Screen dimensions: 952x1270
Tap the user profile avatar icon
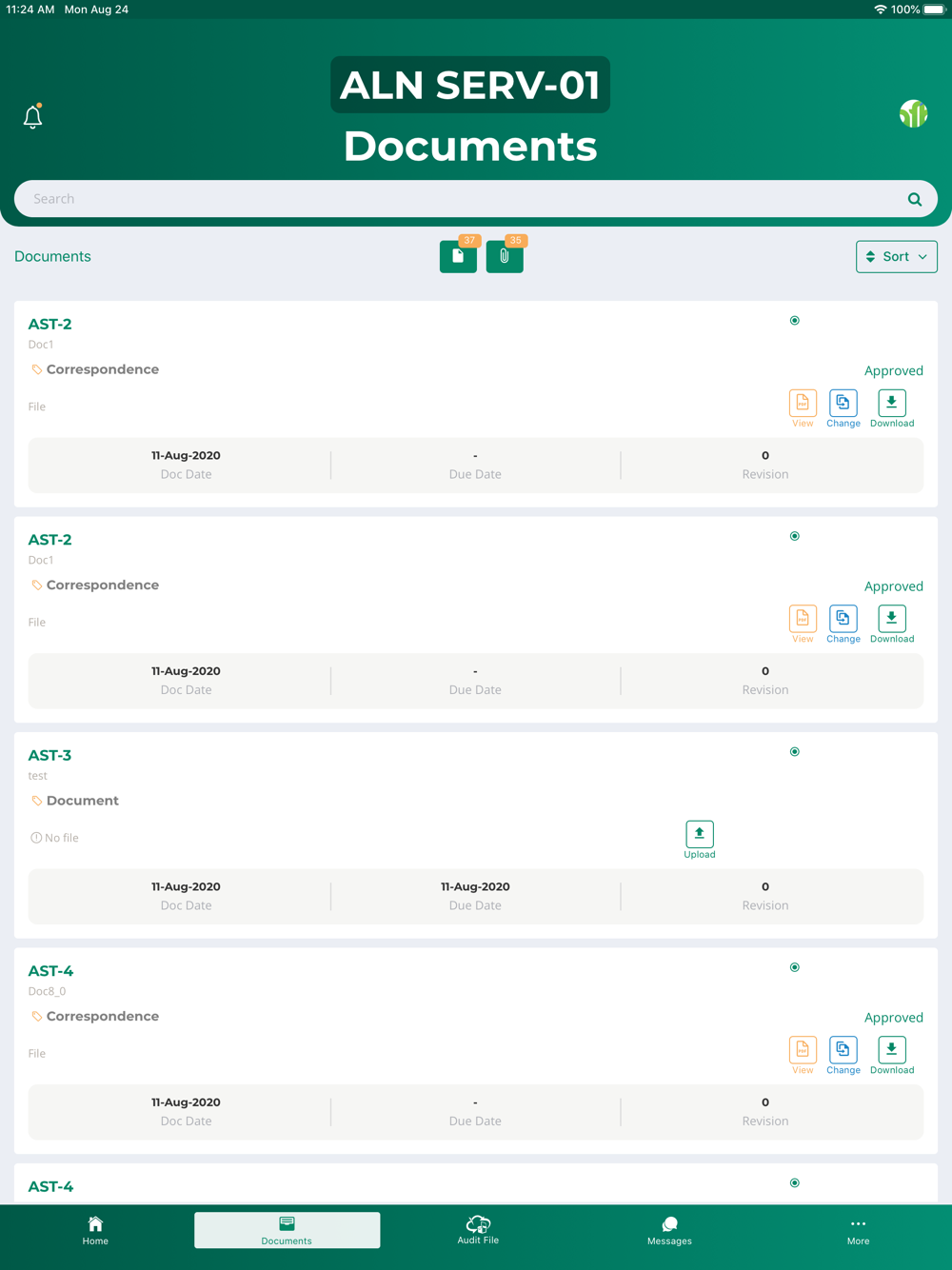[x=913, y=114]
